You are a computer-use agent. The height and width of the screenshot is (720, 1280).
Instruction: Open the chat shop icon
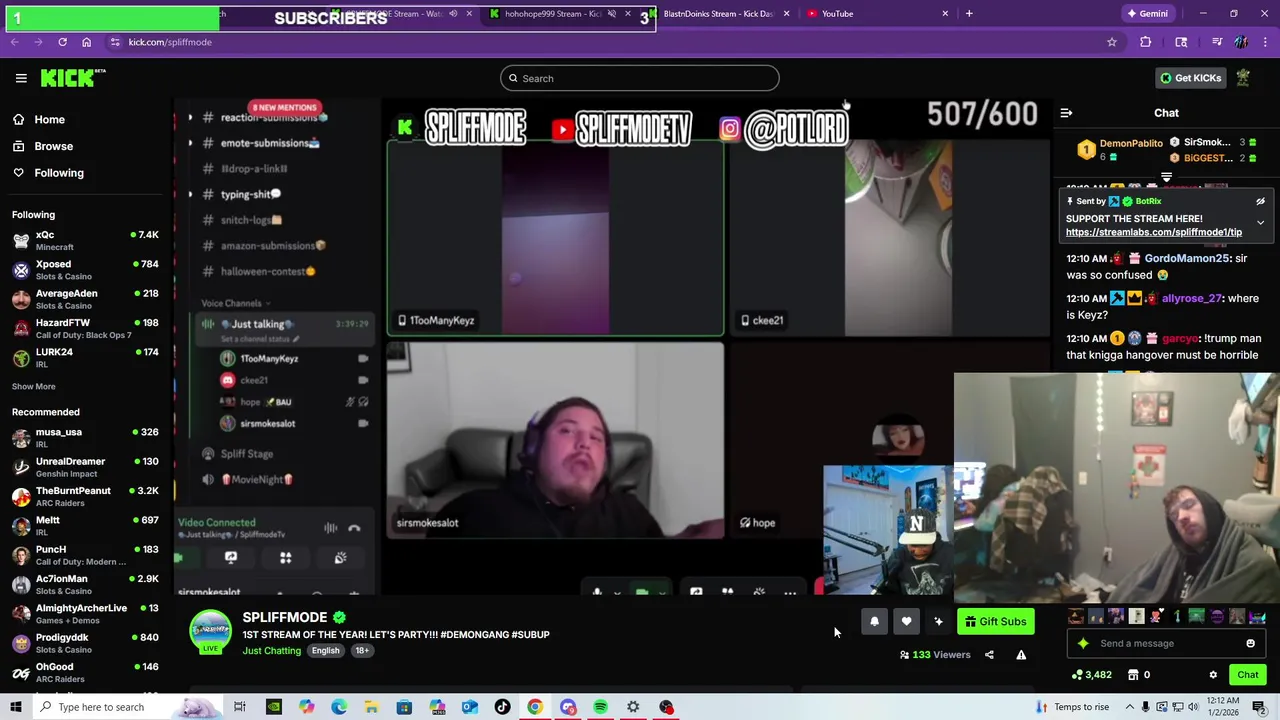1132,675
